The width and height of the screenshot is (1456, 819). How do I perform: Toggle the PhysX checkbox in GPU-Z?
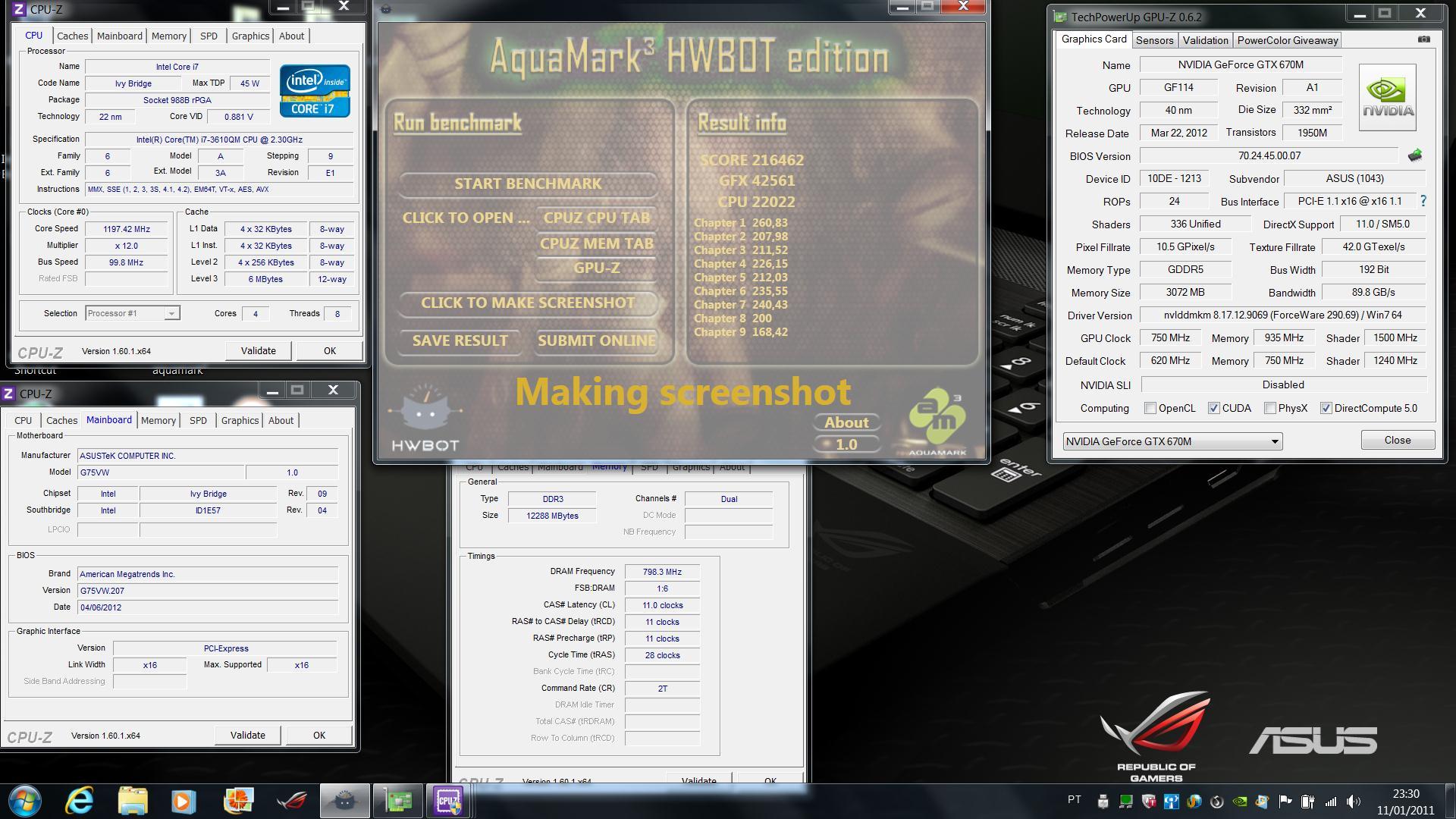click(x=1270, y=408)
